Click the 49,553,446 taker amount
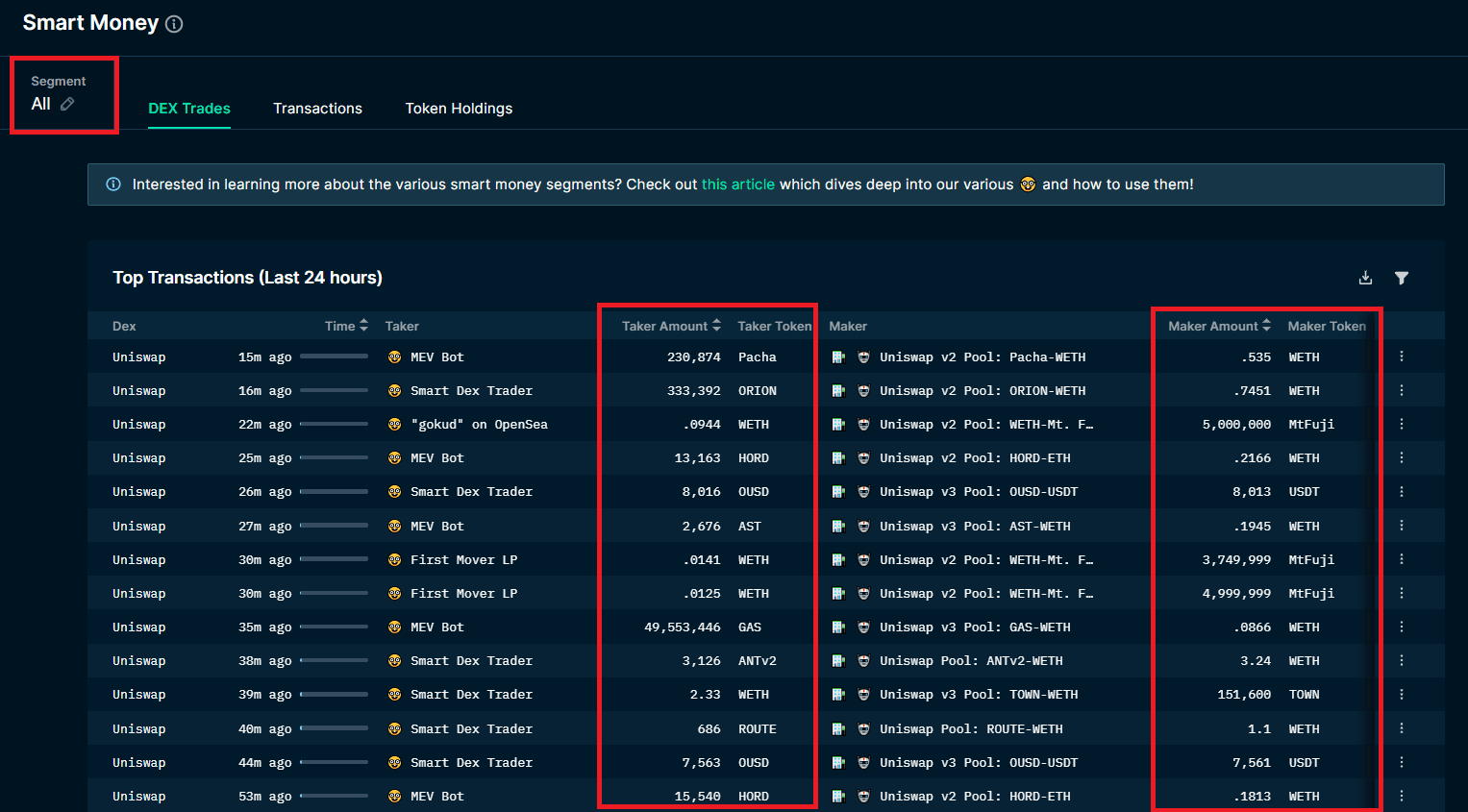 point(683,627)
